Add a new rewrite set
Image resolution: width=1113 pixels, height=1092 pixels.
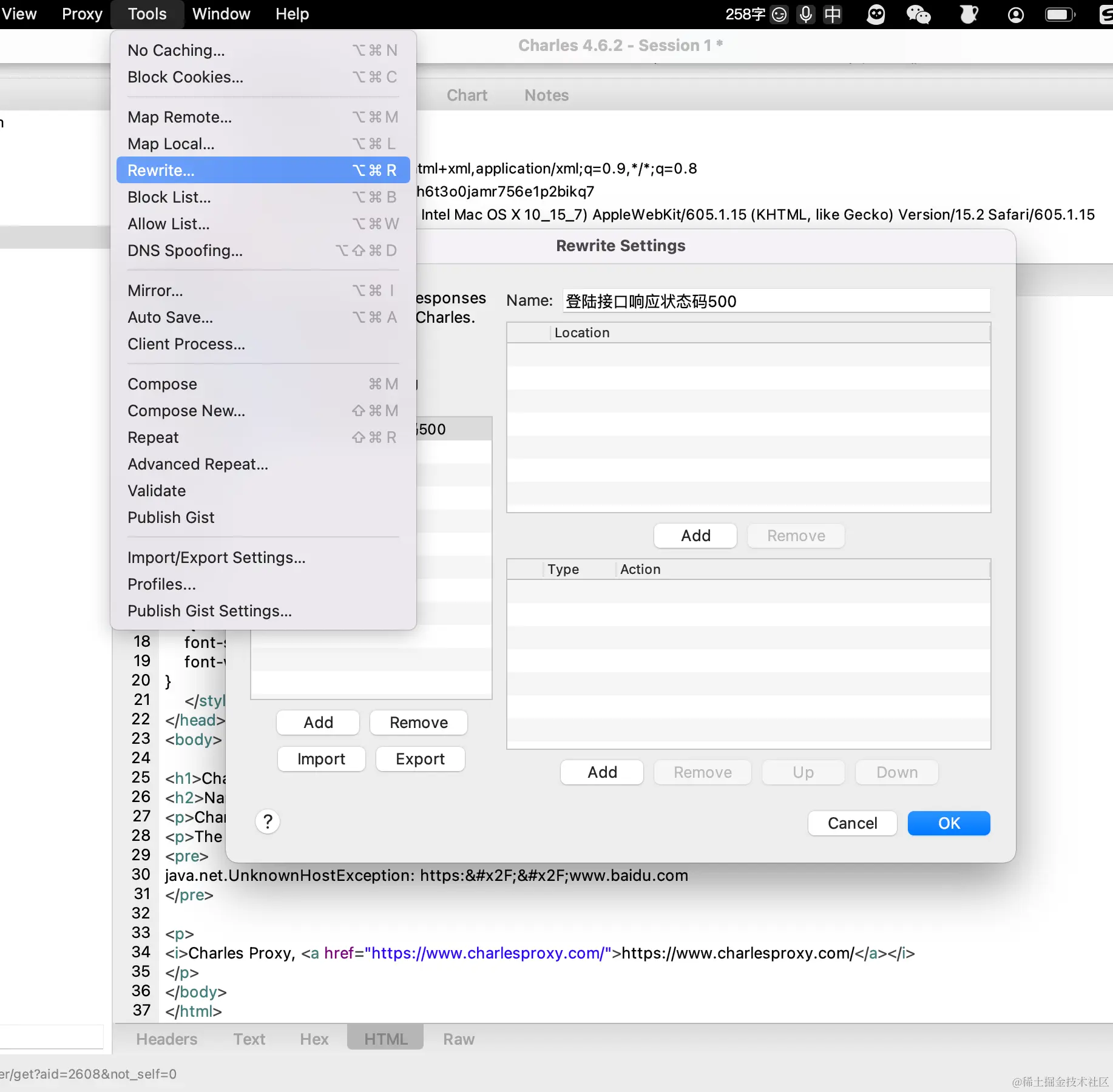318,723
